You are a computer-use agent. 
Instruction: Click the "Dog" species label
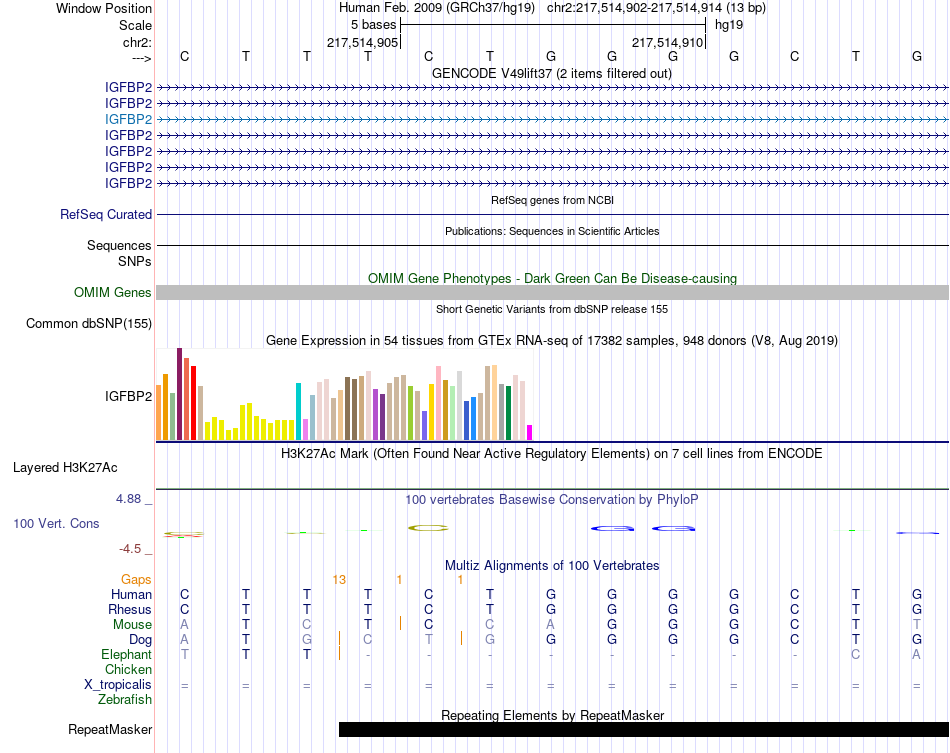click(x=141, y=640)
